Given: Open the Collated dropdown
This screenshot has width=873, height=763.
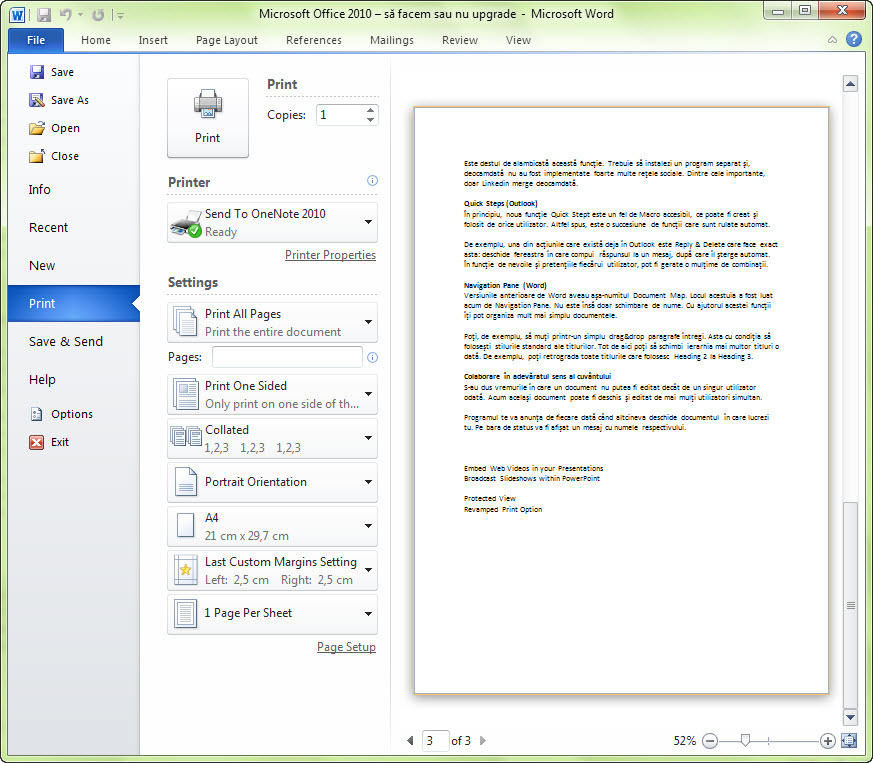Looking at the screenshot, I should [x=272, y=438].
